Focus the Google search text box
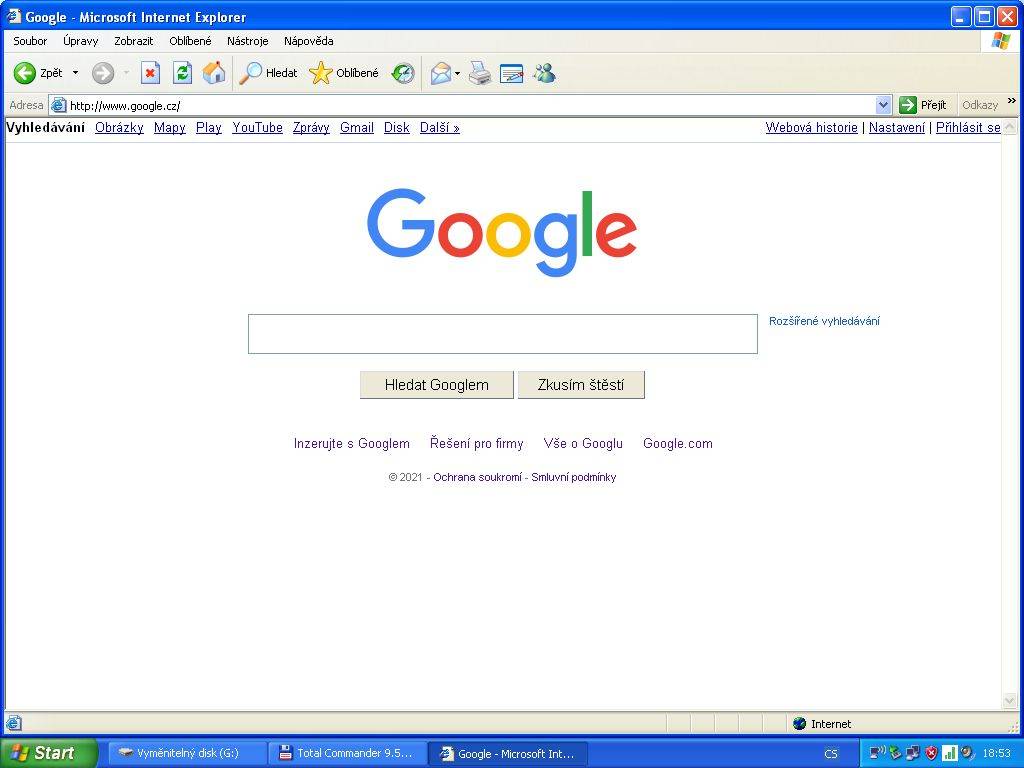Screen dimensions: 1024x768 pyautogui.click(x=503, y=334)
